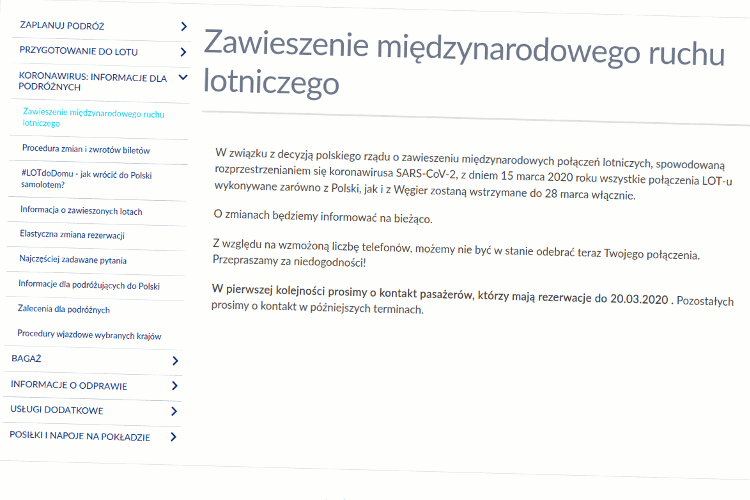Open Zalecenia dla podróżnych link
Image resolution: width=750 pixels, height=500 pixels.
coord(64,309)
